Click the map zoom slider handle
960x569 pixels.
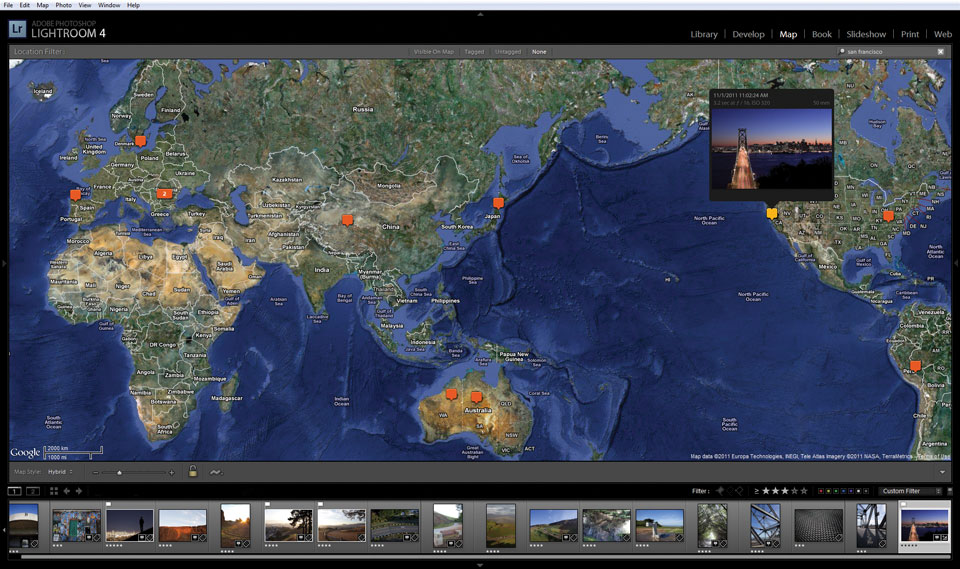click(x=119, y=472)
